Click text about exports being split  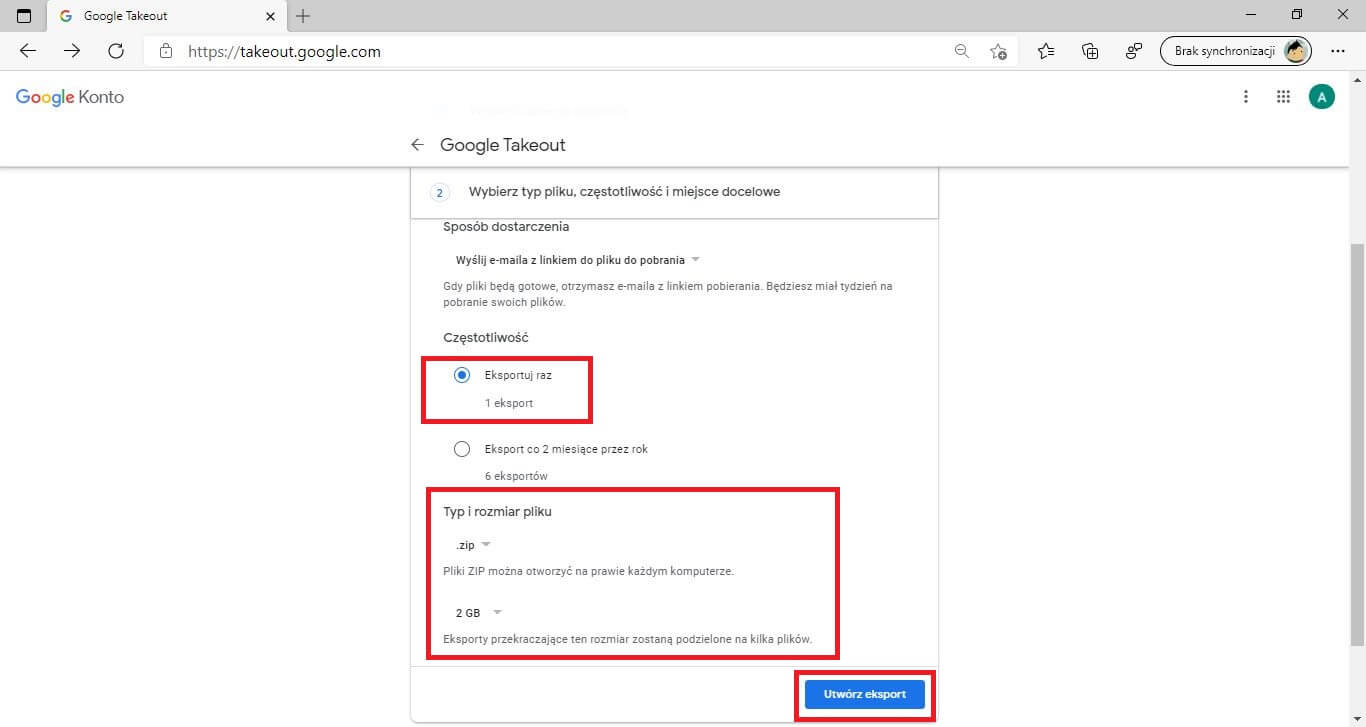point(628,639)
